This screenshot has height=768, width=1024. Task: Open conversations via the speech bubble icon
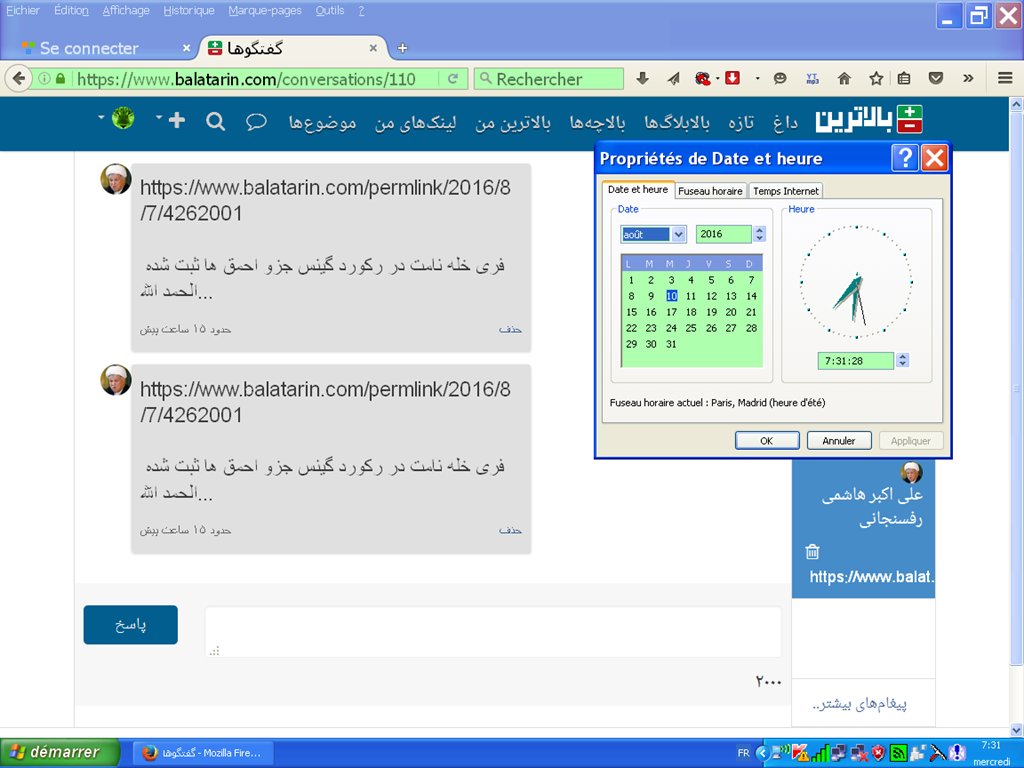coord(256,119)
